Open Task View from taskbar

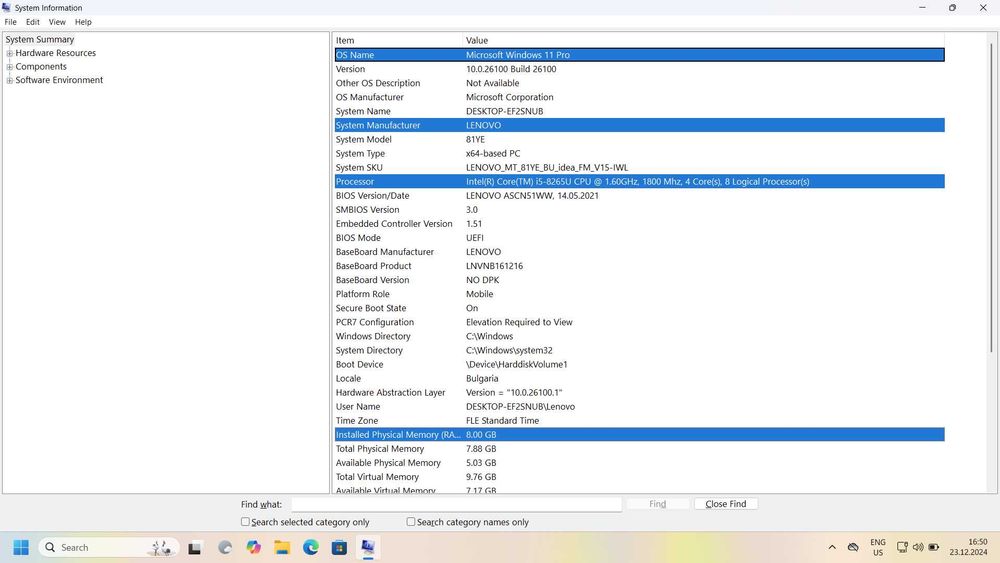tap(195, 547)
